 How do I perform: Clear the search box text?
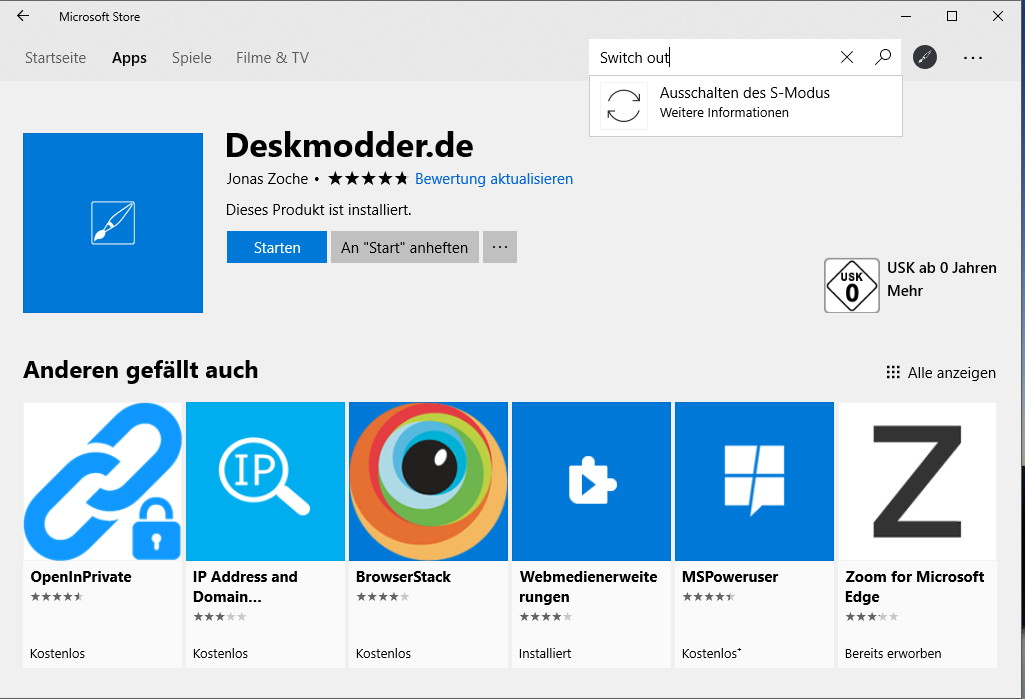click(x=847, y=58)
